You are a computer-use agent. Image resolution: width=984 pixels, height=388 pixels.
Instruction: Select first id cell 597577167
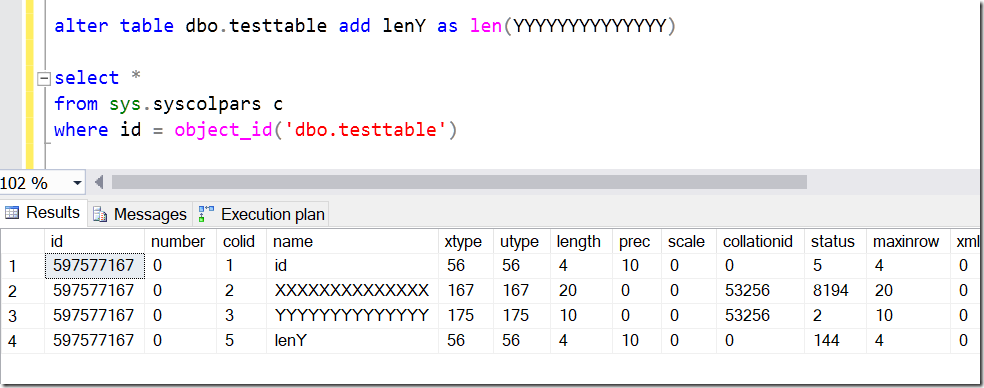point(95,266)
